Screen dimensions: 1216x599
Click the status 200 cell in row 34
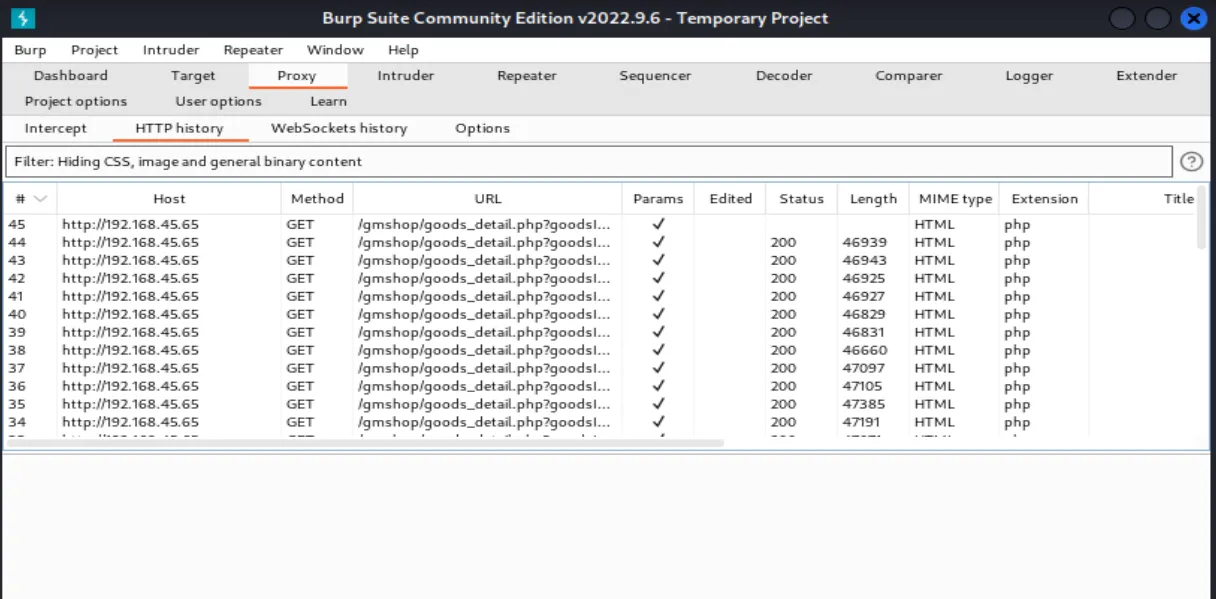pos(784,422)
